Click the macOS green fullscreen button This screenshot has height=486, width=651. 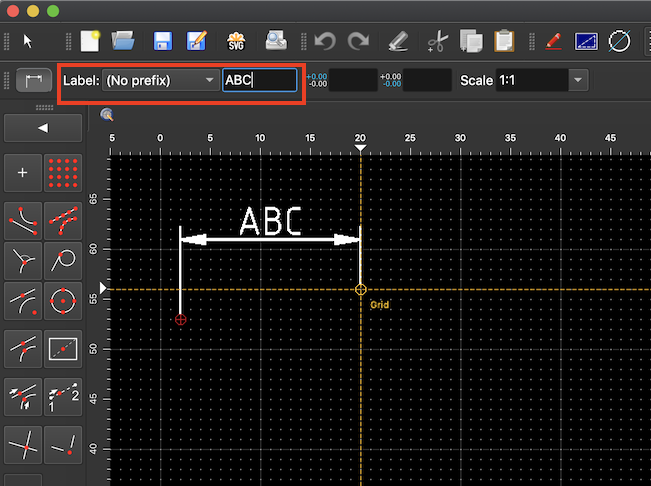(53, 11)
